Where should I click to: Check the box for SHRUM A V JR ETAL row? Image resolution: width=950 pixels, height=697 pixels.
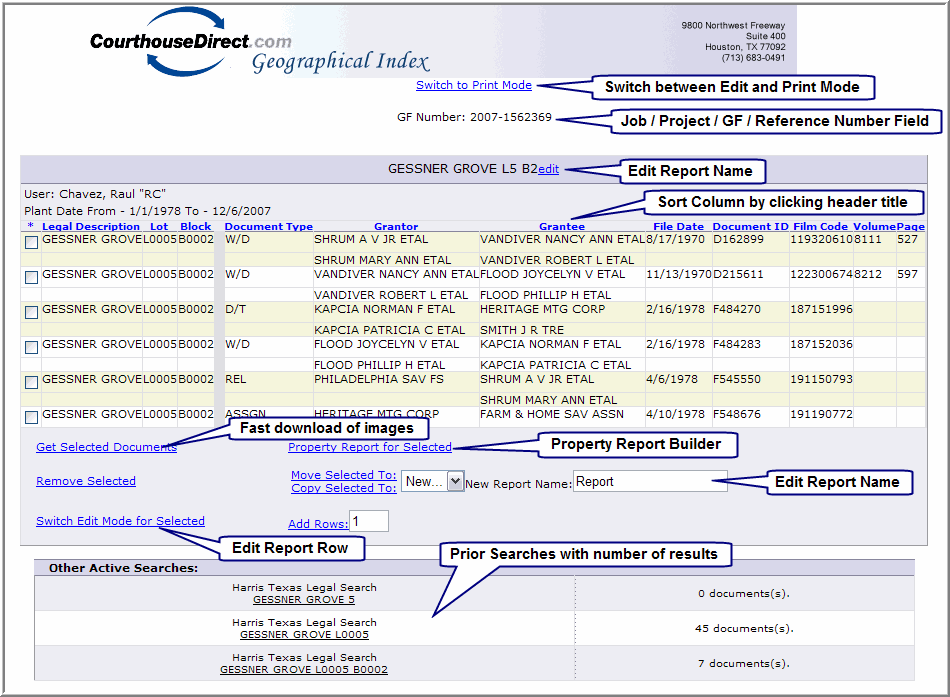32,242
